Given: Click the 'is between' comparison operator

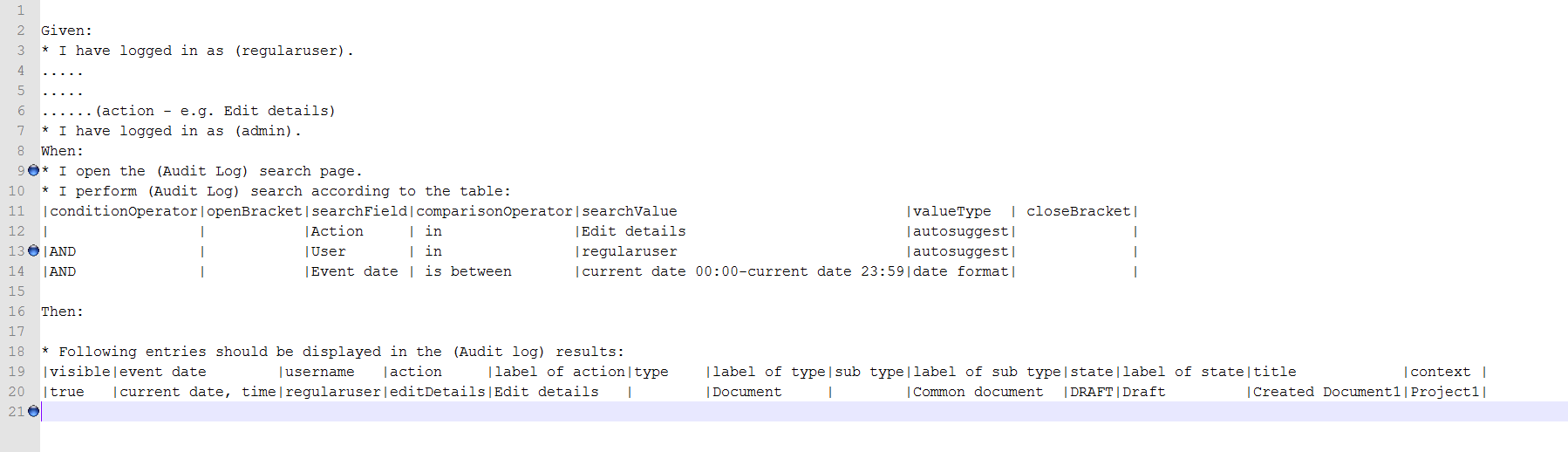Looking at the screenshot, I should (x=468, y=271).
